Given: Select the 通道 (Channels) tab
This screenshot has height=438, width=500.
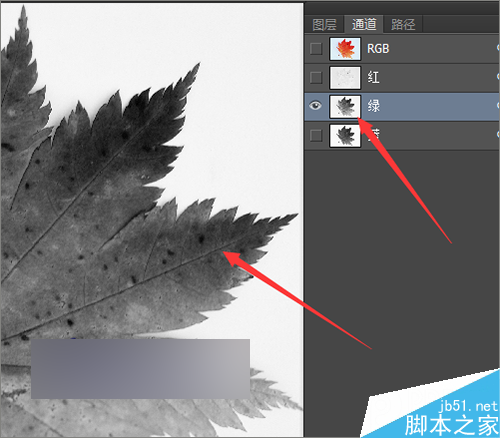Looking at the screenshot, I should point(364,24).
